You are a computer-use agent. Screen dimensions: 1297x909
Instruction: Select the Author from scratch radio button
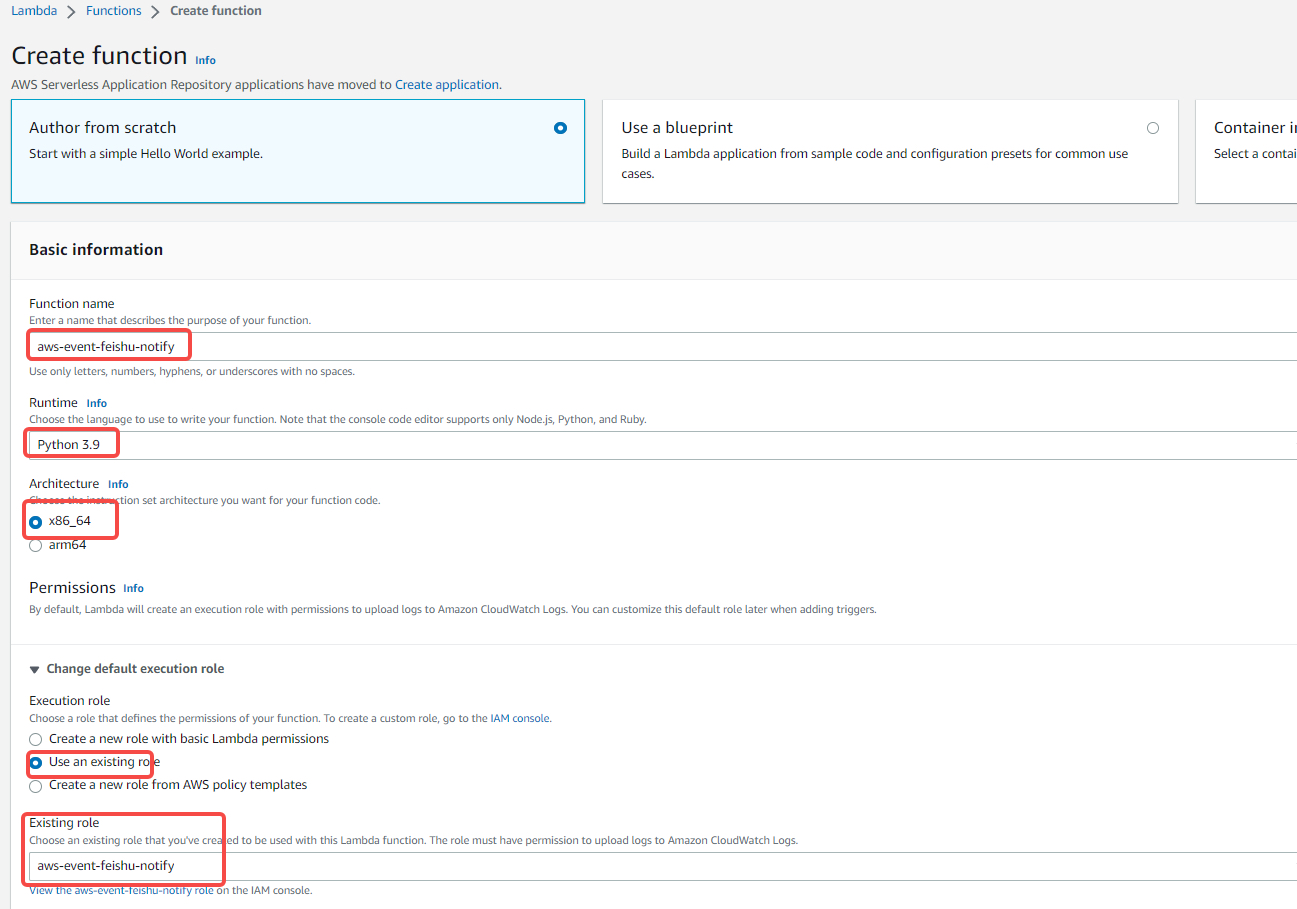point(560,128)
